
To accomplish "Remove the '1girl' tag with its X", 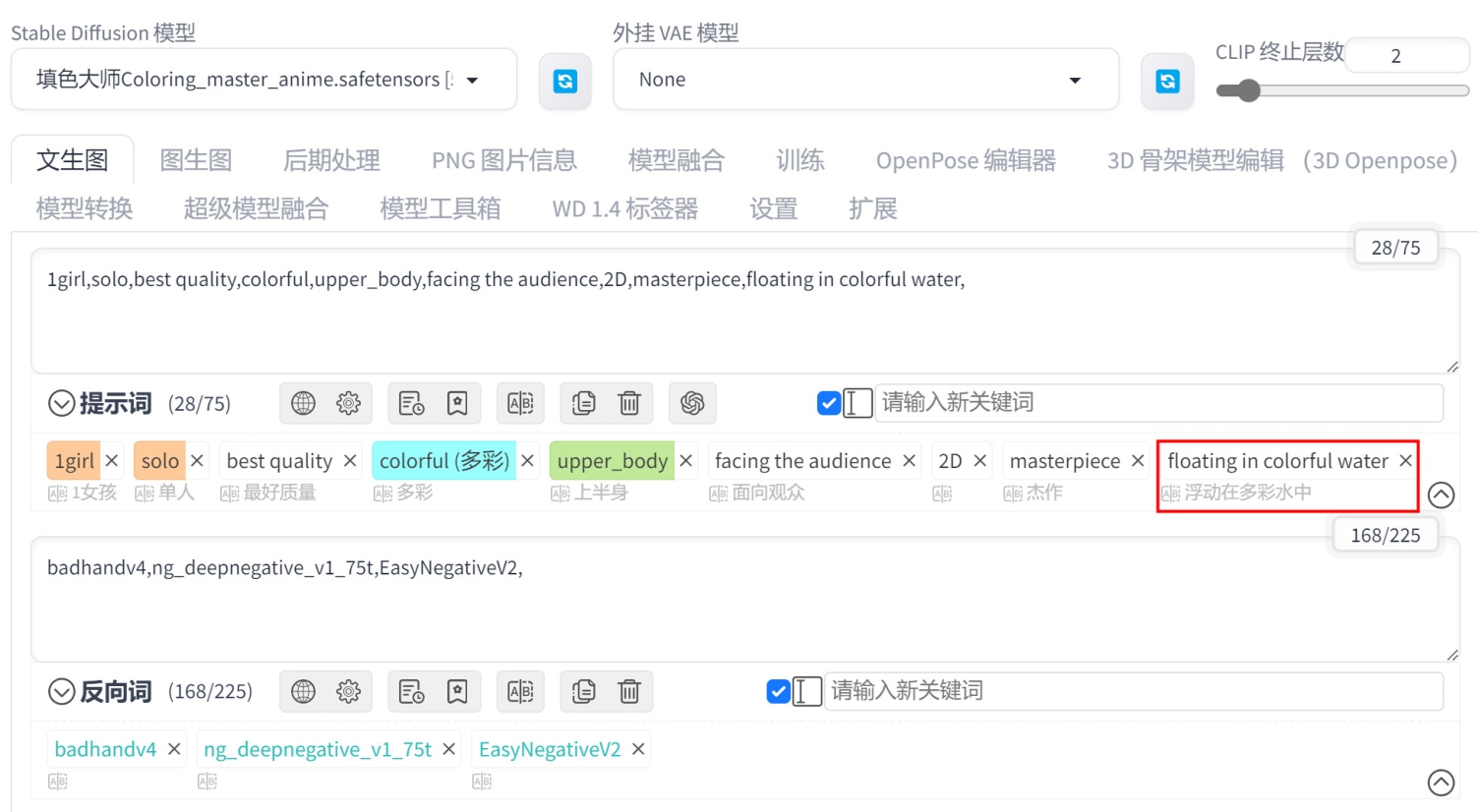I will point(112,461).
